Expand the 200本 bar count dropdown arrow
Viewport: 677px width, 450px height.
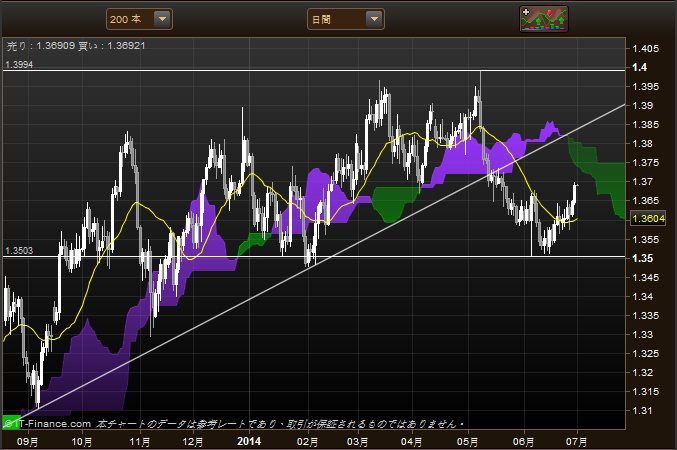(162, 19)
